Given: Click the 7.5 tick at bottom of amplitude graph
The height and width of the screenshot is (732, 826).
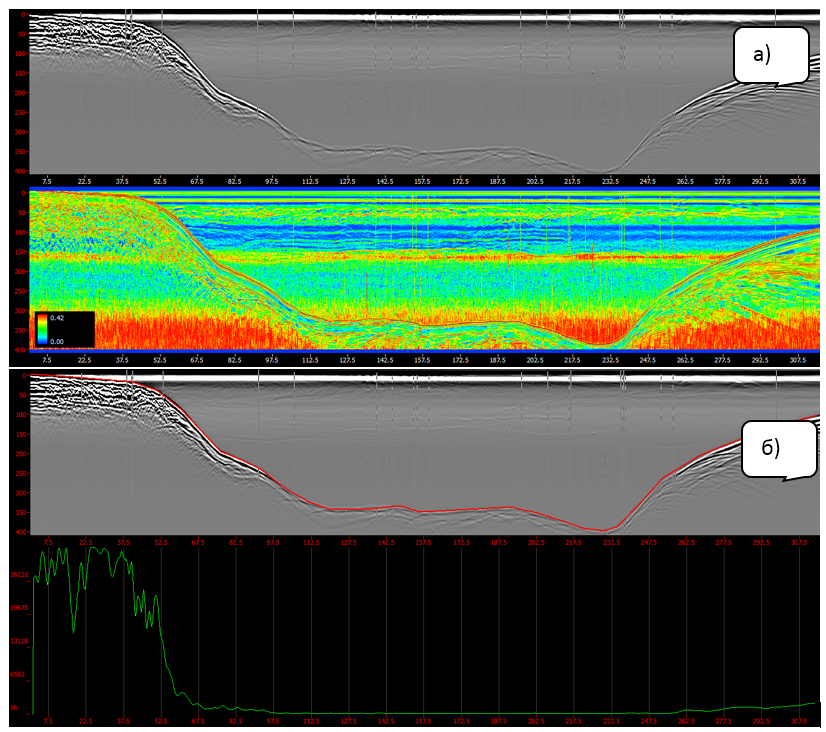Looking at the screenshot, I should (x=47, y=720).
